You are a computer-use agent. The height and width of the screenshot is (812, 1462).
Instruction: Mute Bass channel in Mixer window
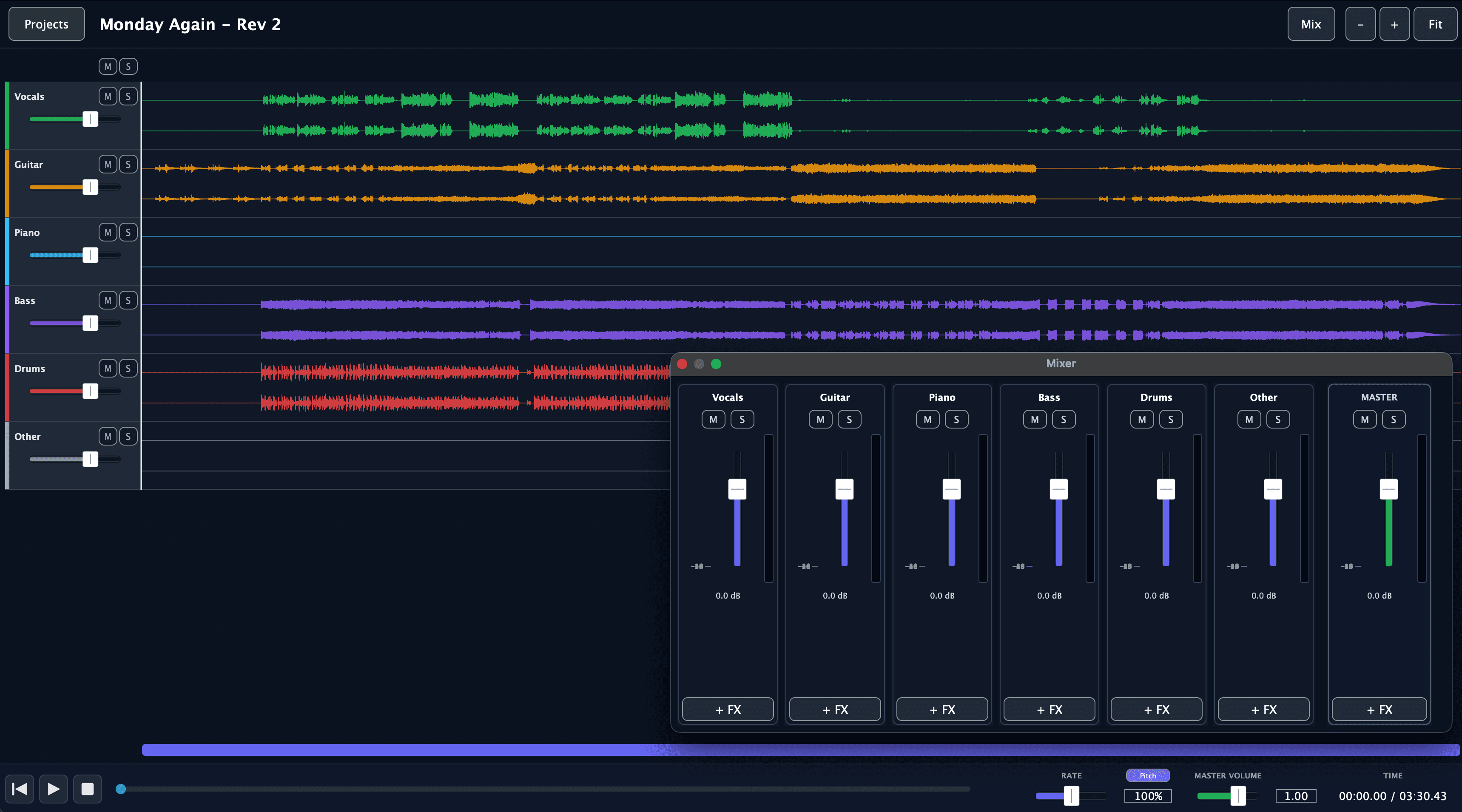coord(1035,419)
